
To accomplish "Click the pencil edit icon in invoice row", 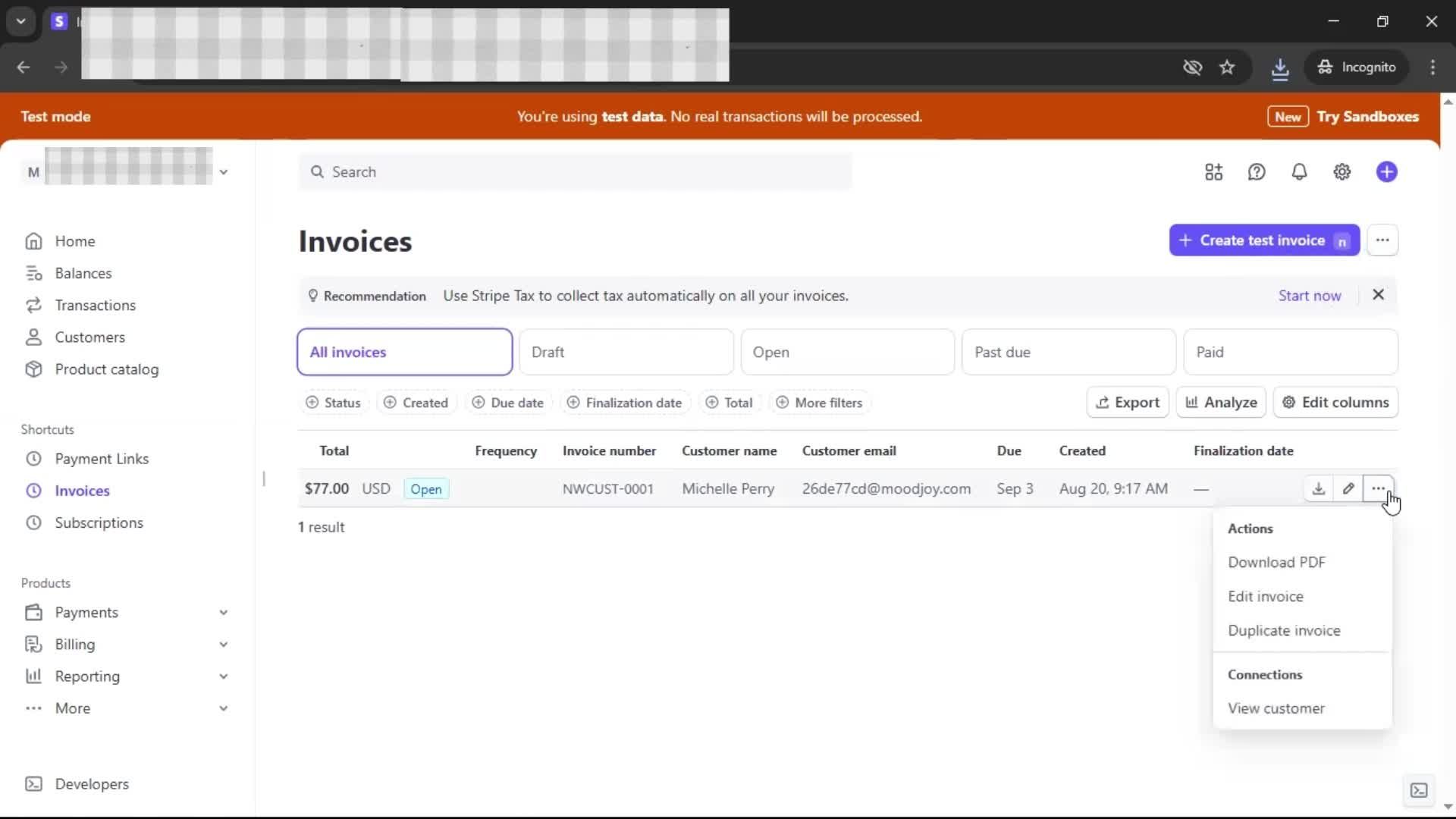I will (1348, 488).
